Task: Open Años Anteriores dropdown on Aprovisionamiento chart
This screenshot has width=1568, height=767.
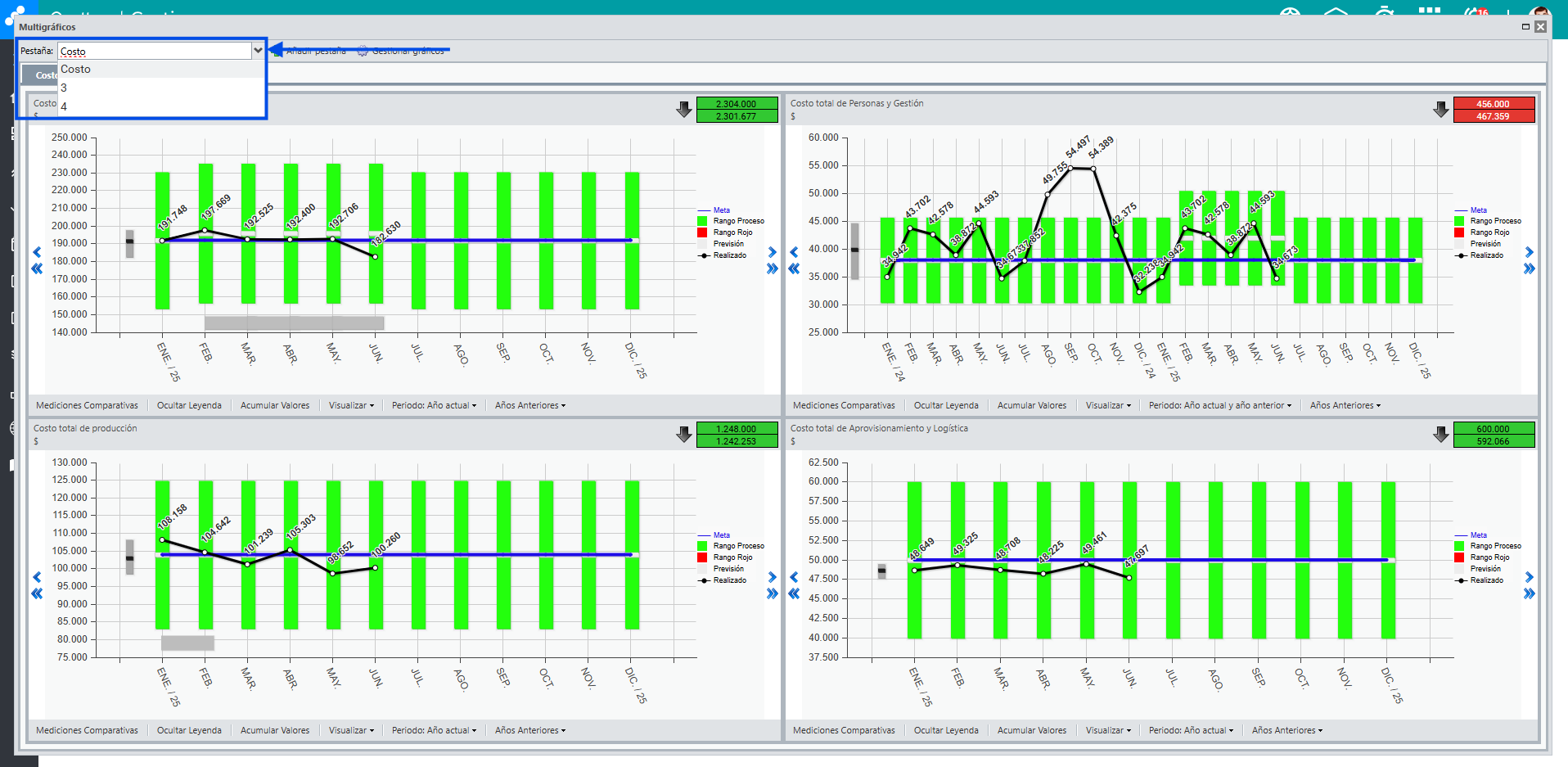Action: point(1286,730)
